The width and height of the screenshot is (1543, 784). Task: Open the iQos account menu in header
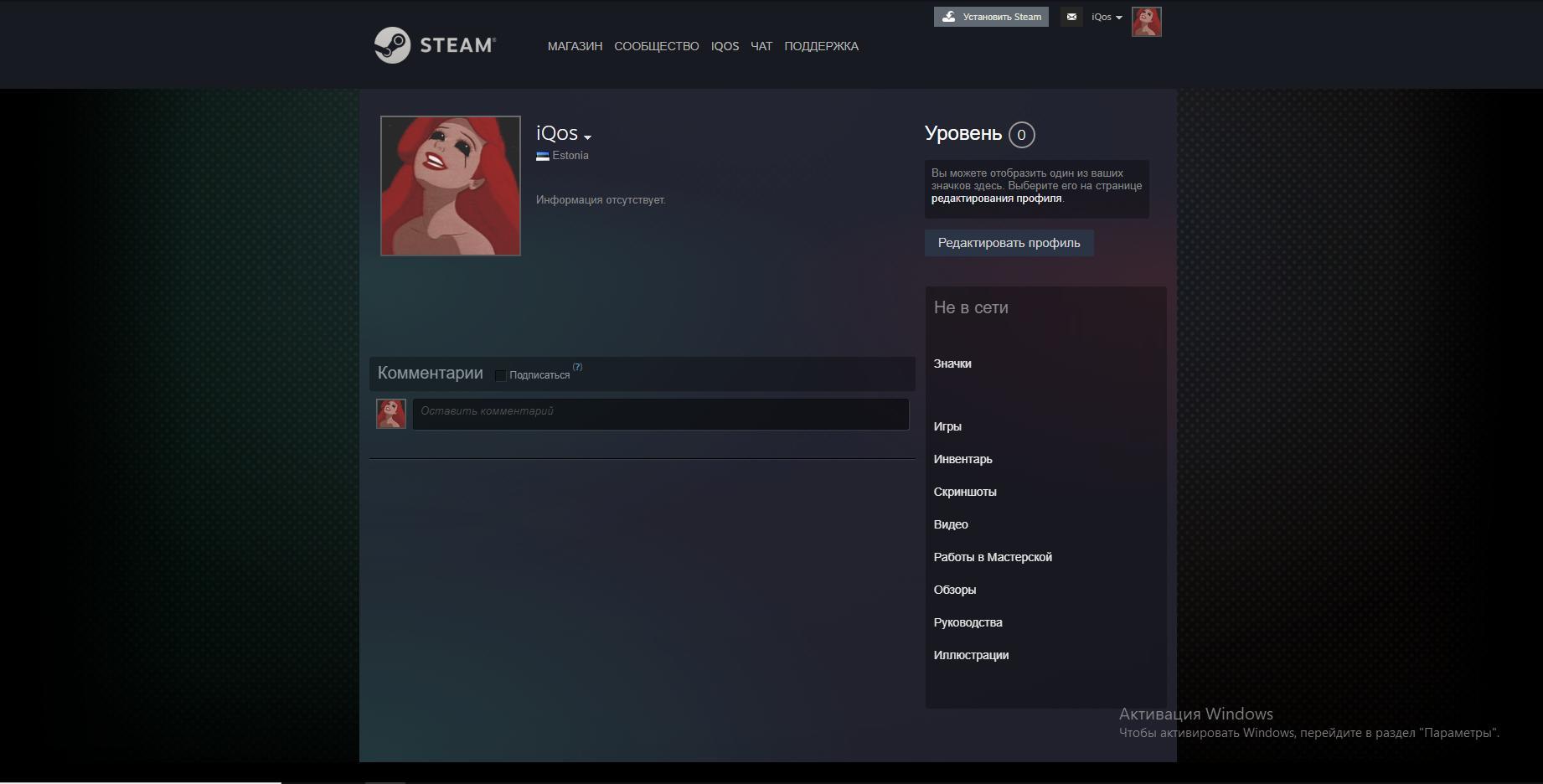tap(1106, 17)
